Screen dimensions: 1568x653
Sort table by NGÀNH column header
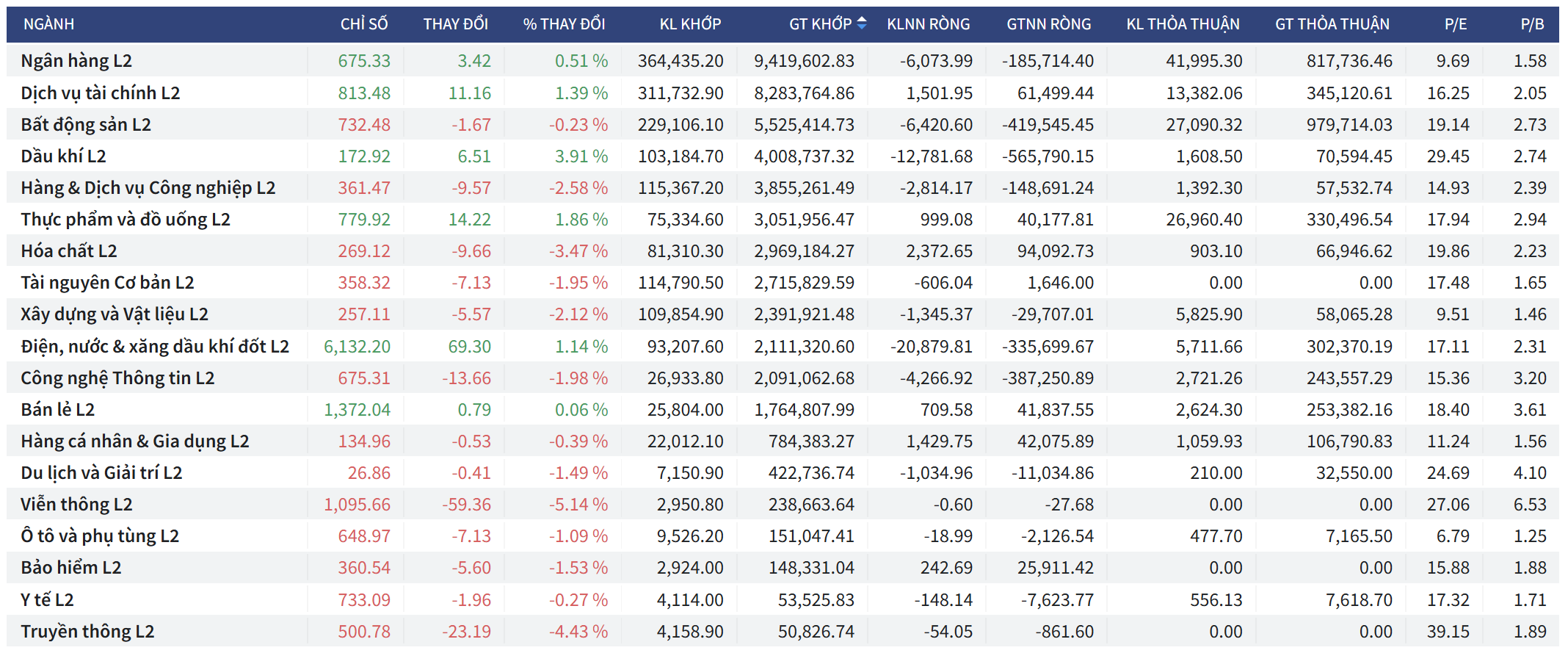(x=48, y=24)
